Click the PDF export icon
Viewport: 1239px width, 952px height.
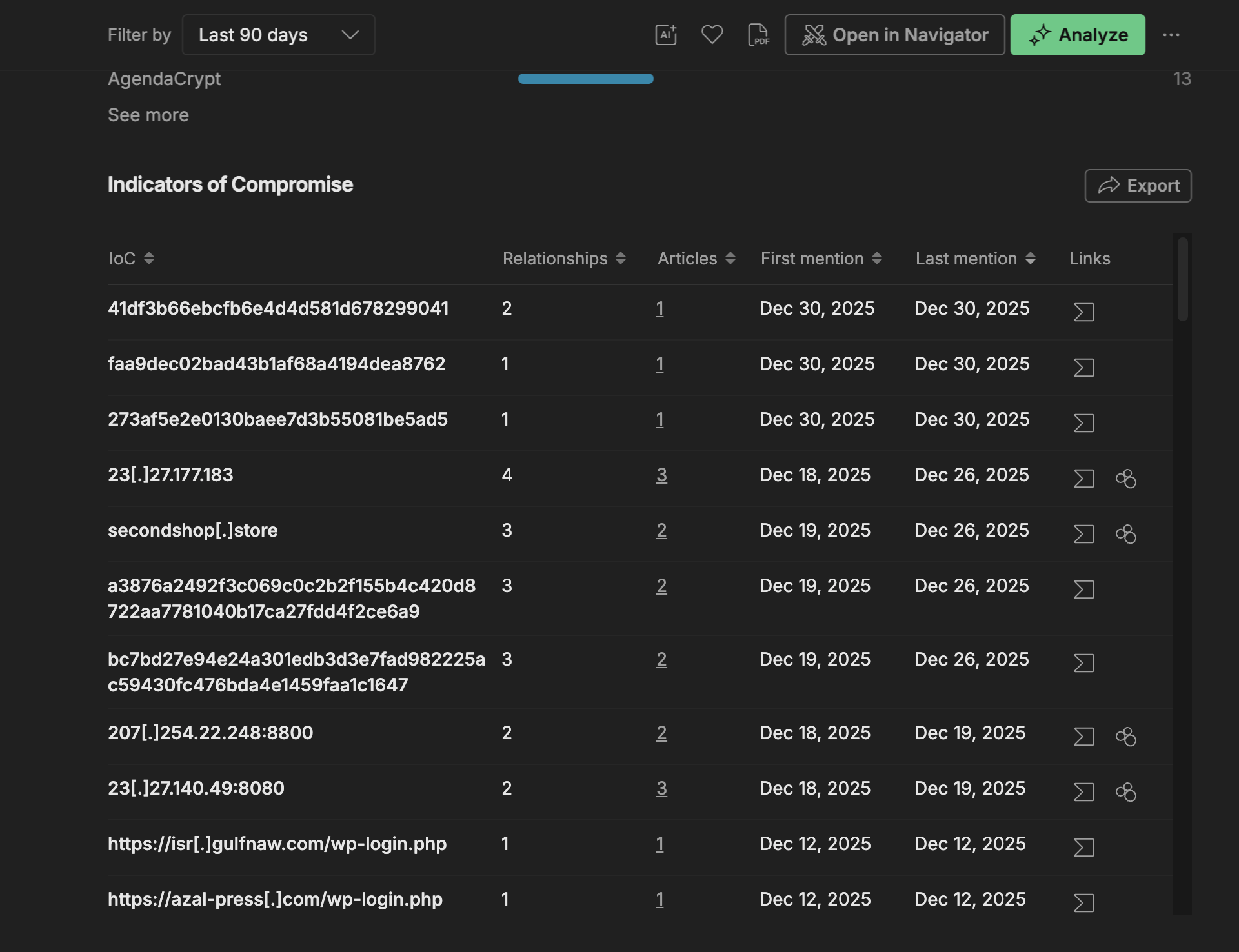(x=758, y=35)
